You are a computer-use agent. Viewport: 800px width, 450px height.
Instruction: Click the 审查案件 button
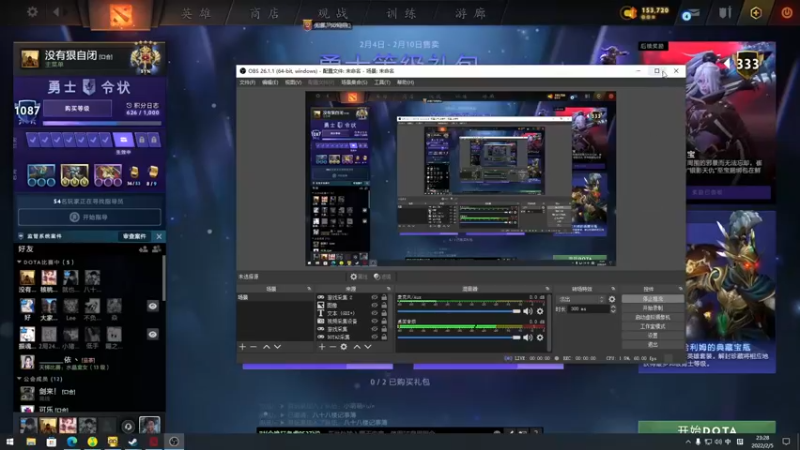point(134,236)
